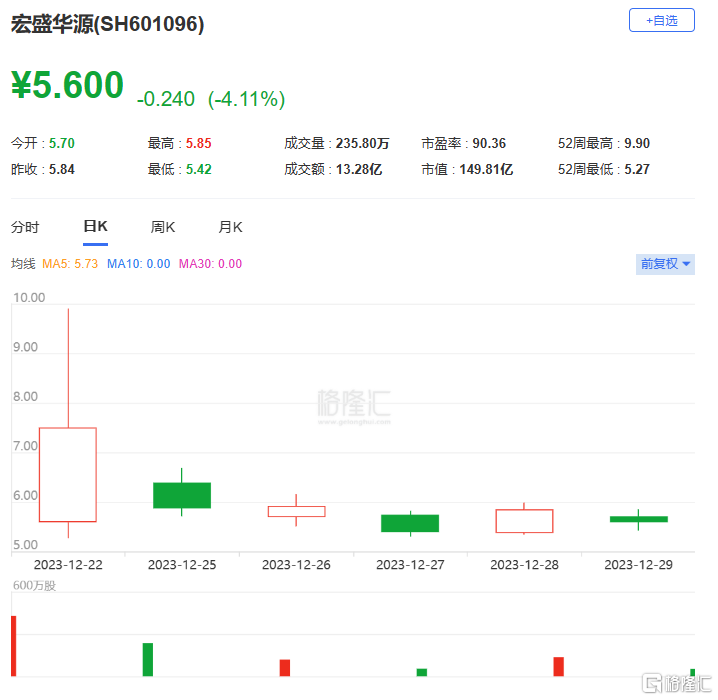Click the 2023-12-28 date axis label
Viewport: 718px width, 700px height.
[x=524, y=565]
